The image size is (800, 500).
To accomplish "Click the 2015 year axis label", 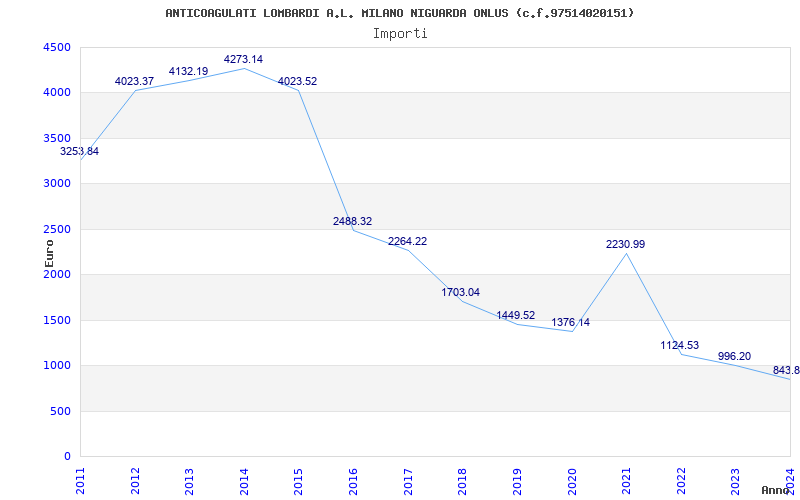I will (x=299, y=481).
